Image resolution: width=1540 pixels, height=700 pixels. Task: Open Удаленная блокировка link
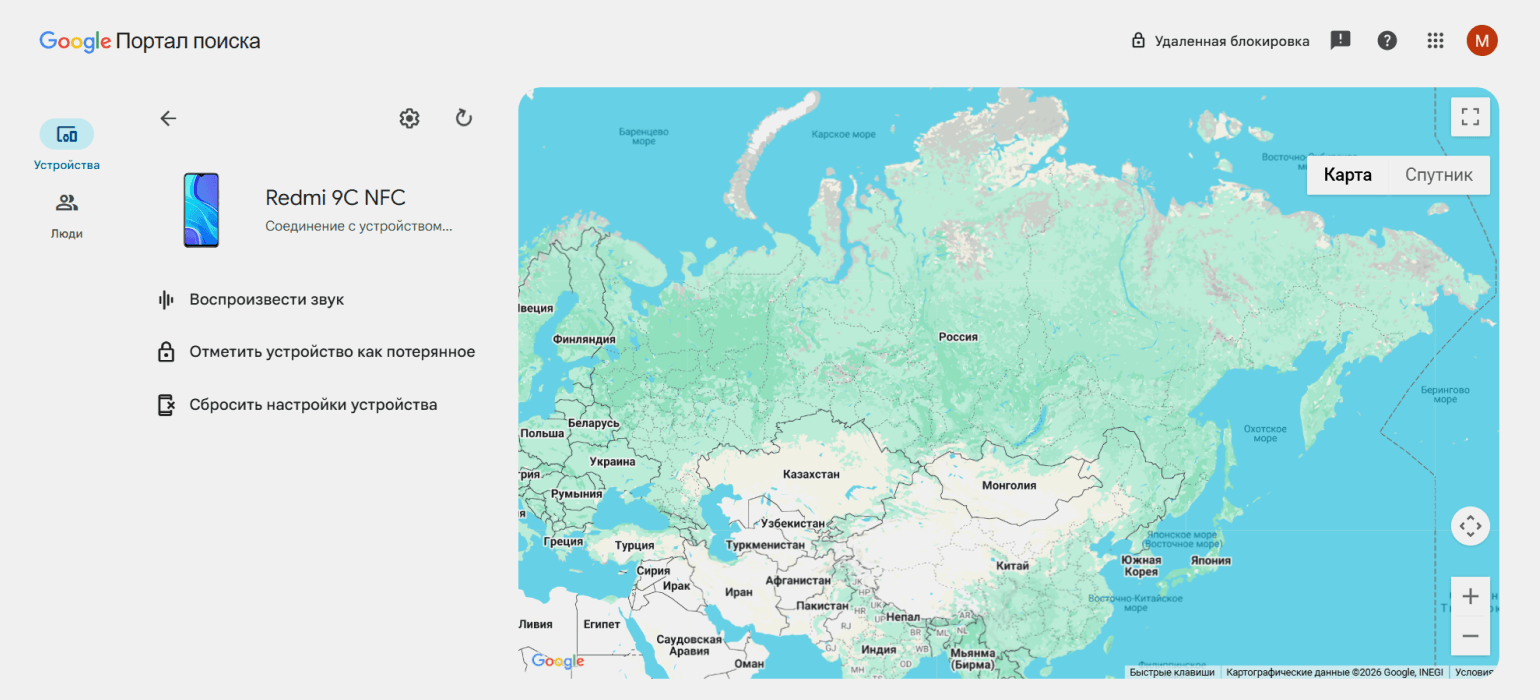1220,41
